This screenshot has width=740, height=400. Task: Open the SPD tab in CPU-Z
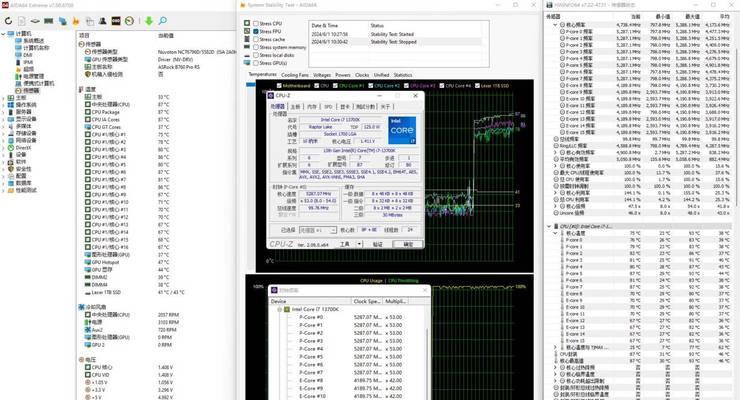click(328, 107)
